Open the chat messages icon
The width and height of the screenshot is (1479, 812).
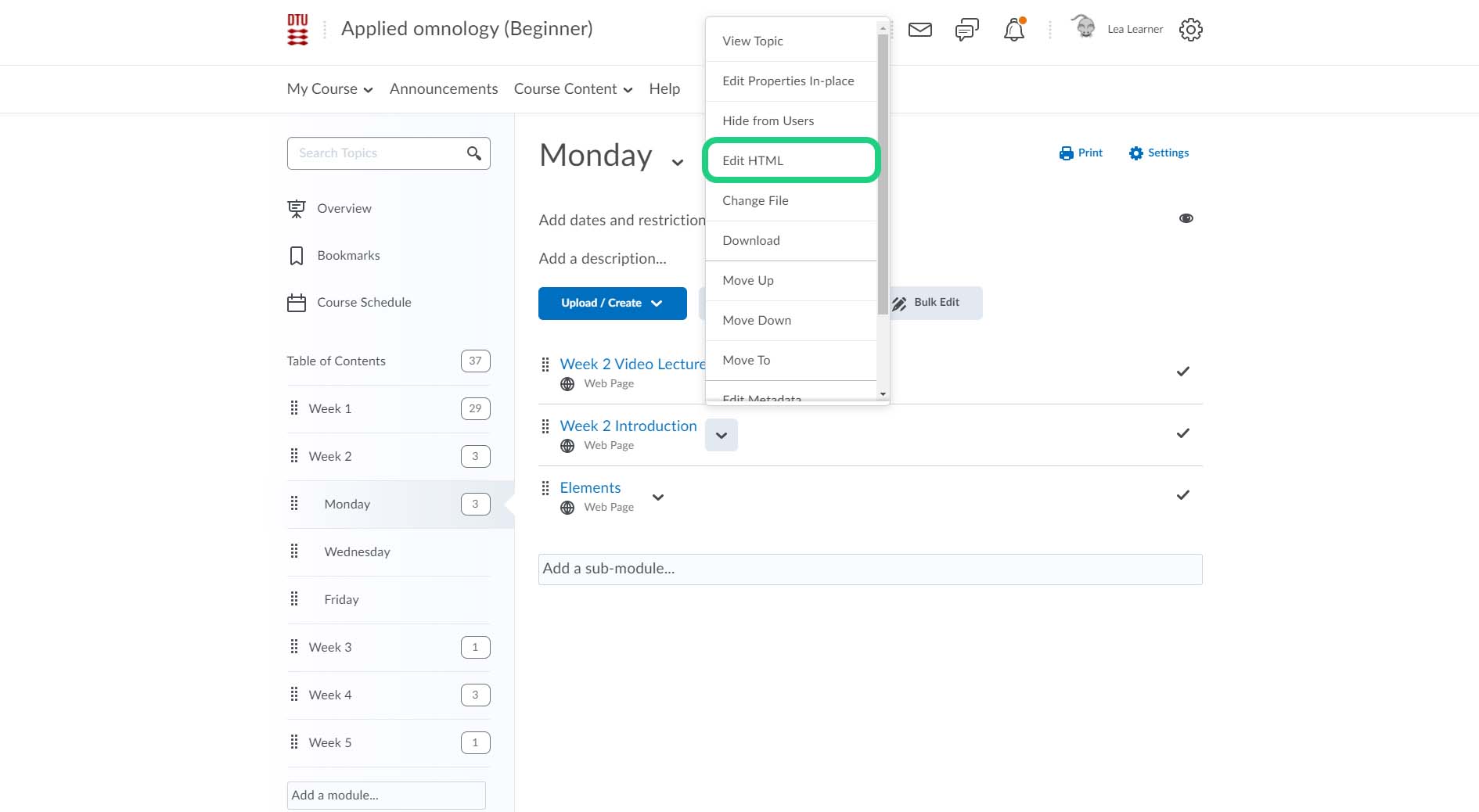966,30
